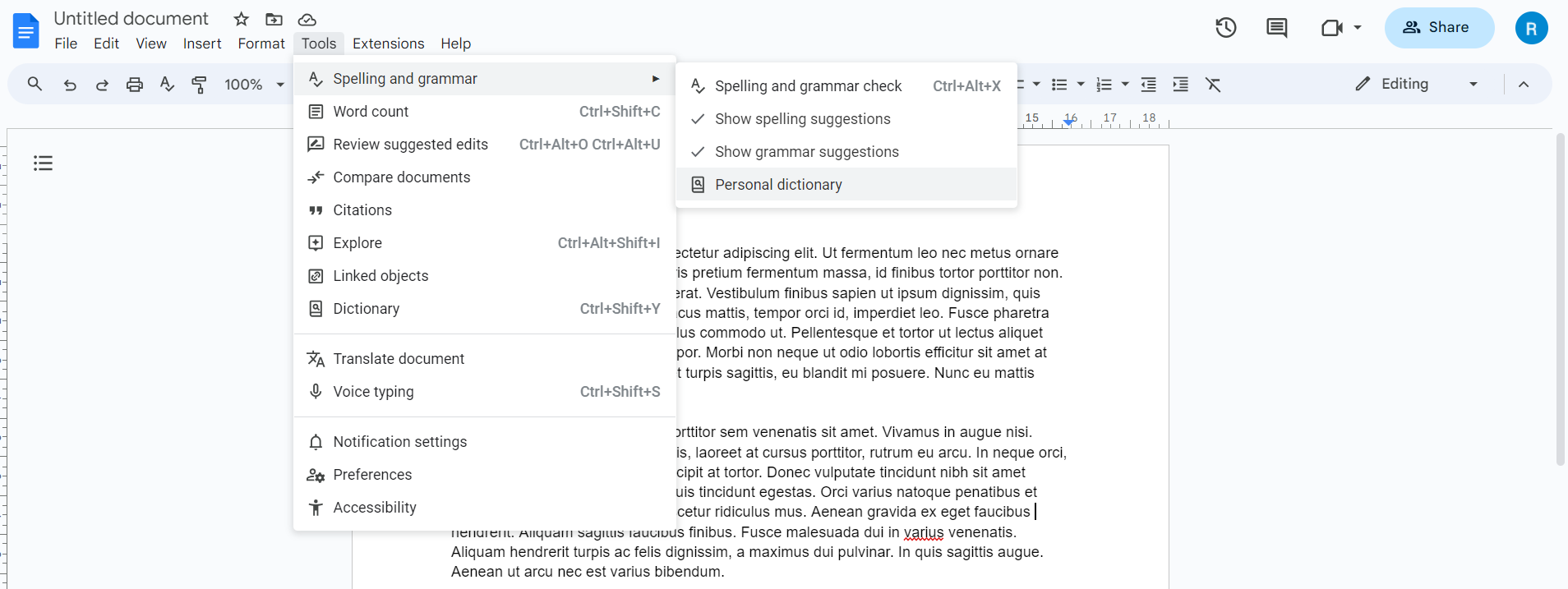
Task: Click the decrease indent icon
Action: click(x=1149, y=84)
